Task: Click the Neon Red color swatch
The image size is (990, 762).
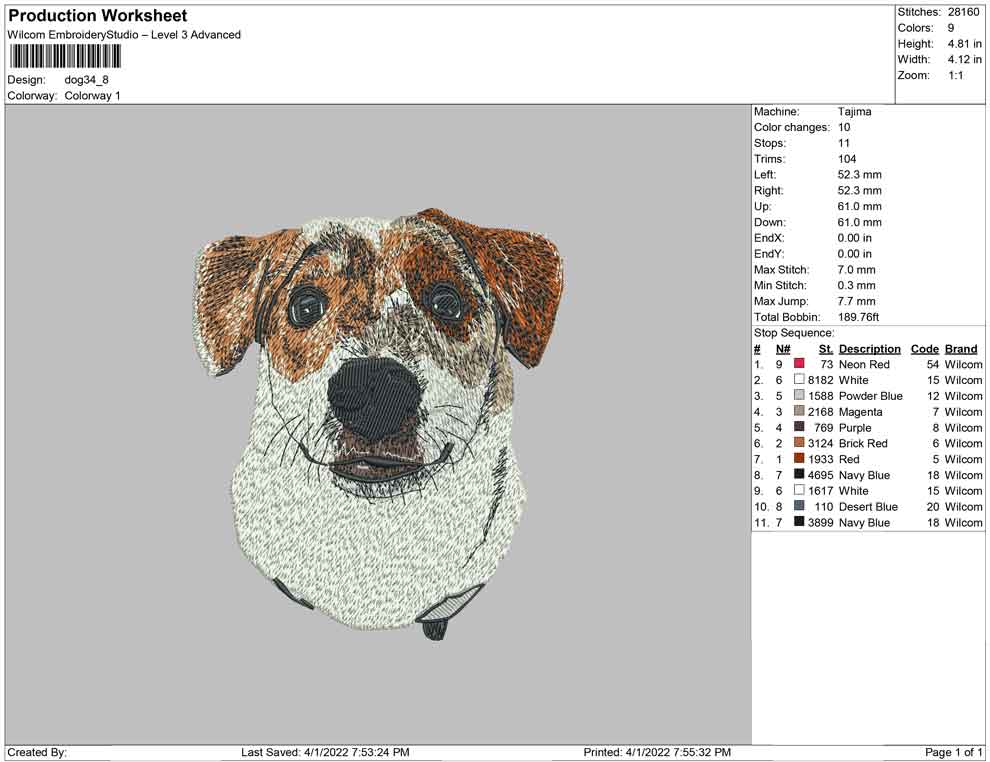Action: pos(799,365)
